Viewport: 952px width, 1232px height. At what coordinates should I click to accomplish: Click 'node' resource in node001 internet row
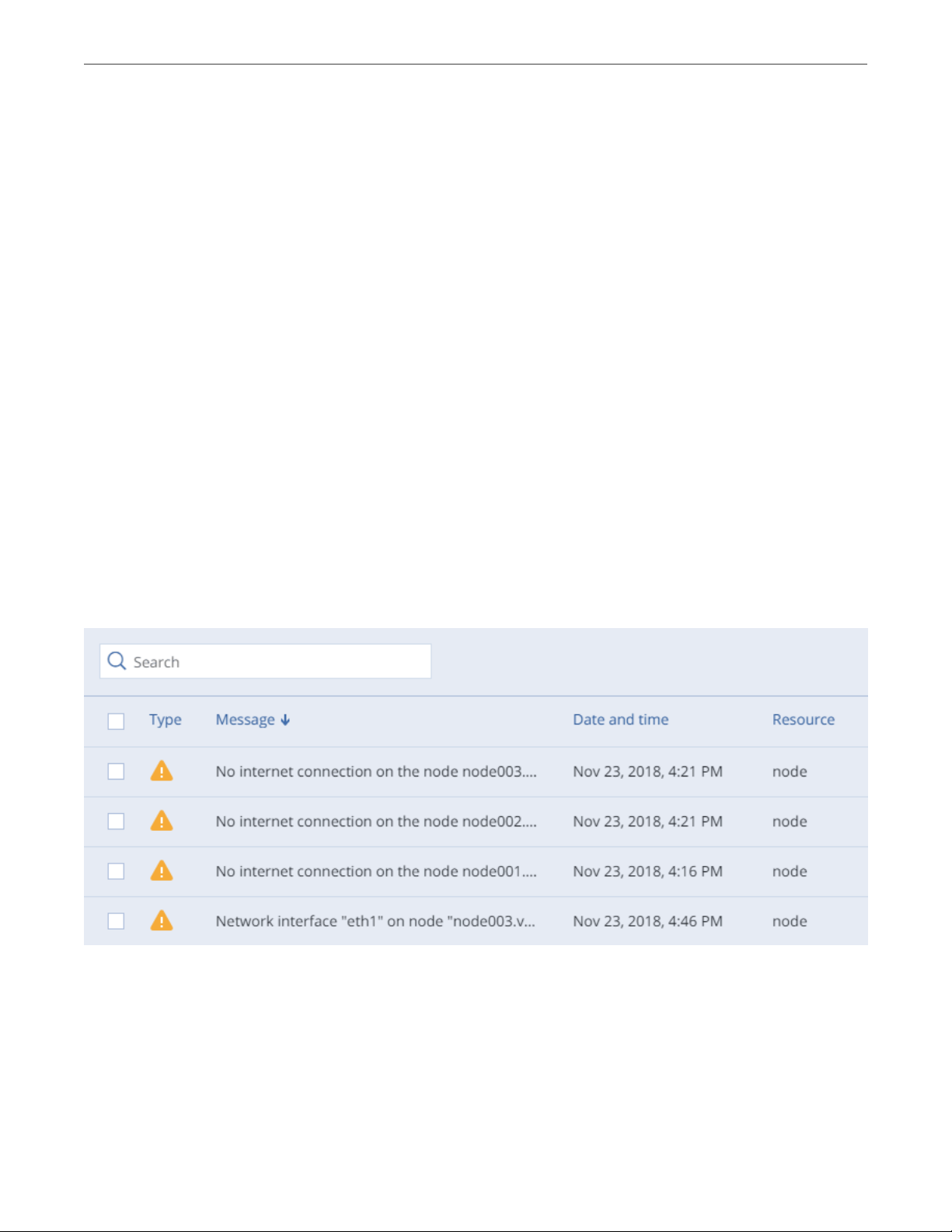coord(790,871)
